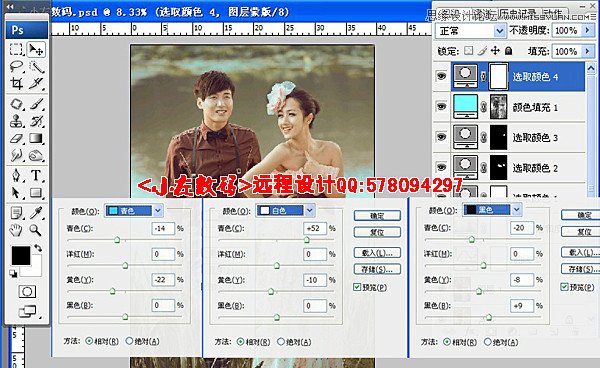Change the screen mode

tap(28, 311)
